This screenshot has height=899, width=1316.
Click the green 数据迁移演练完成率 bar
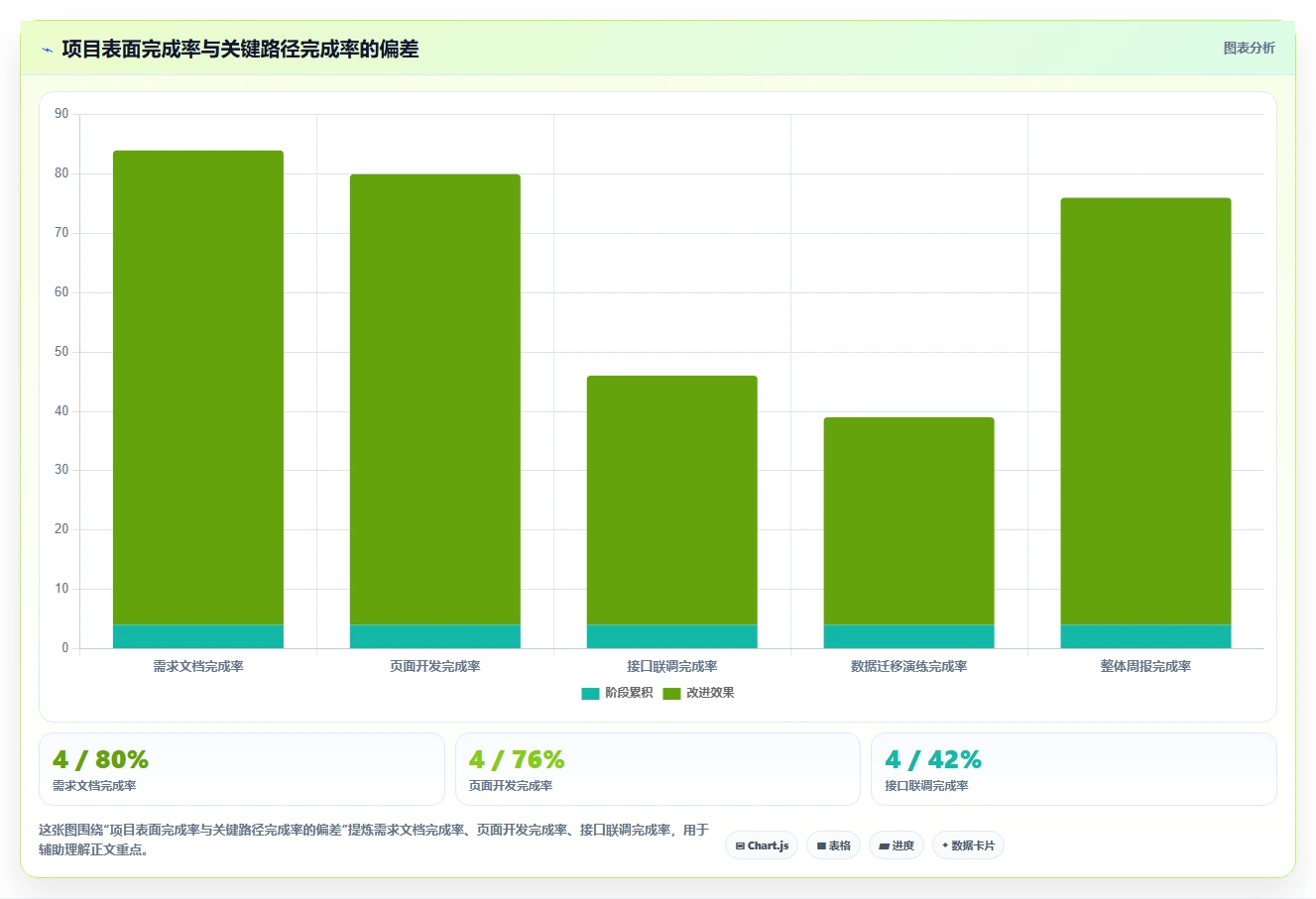click(x=909, y=521)
